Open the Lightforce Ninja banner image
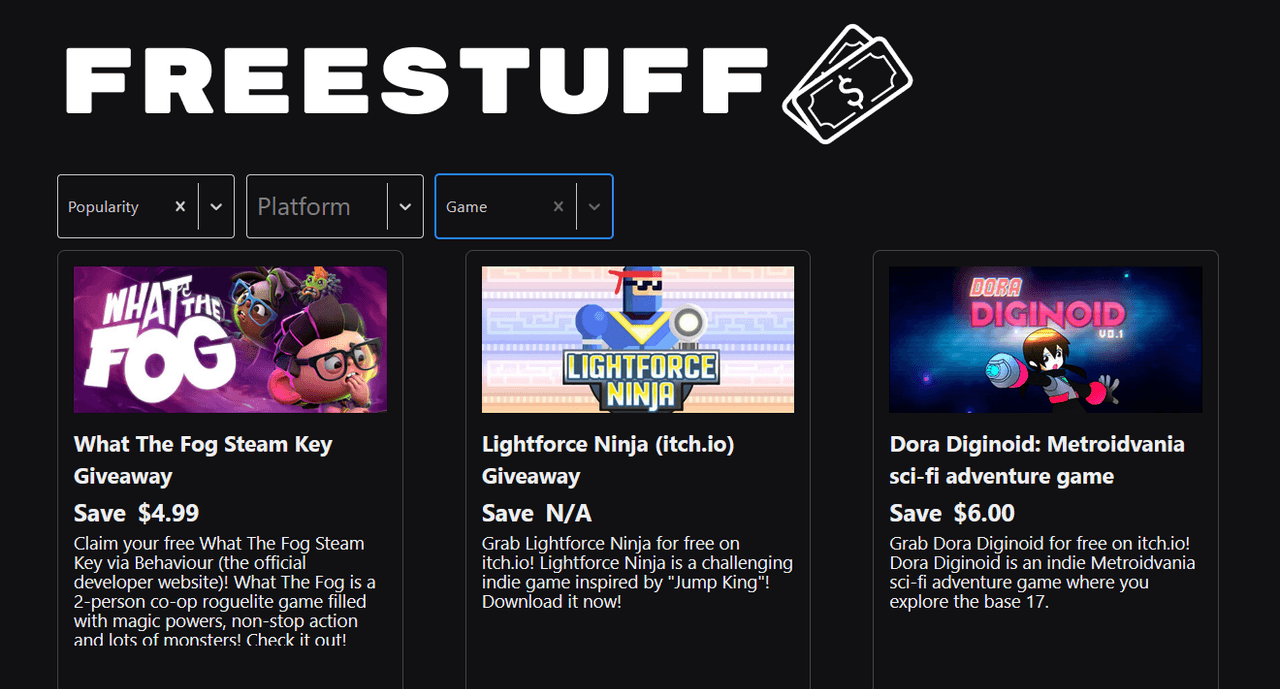The image size is (1280, 689). coord(638,339)
